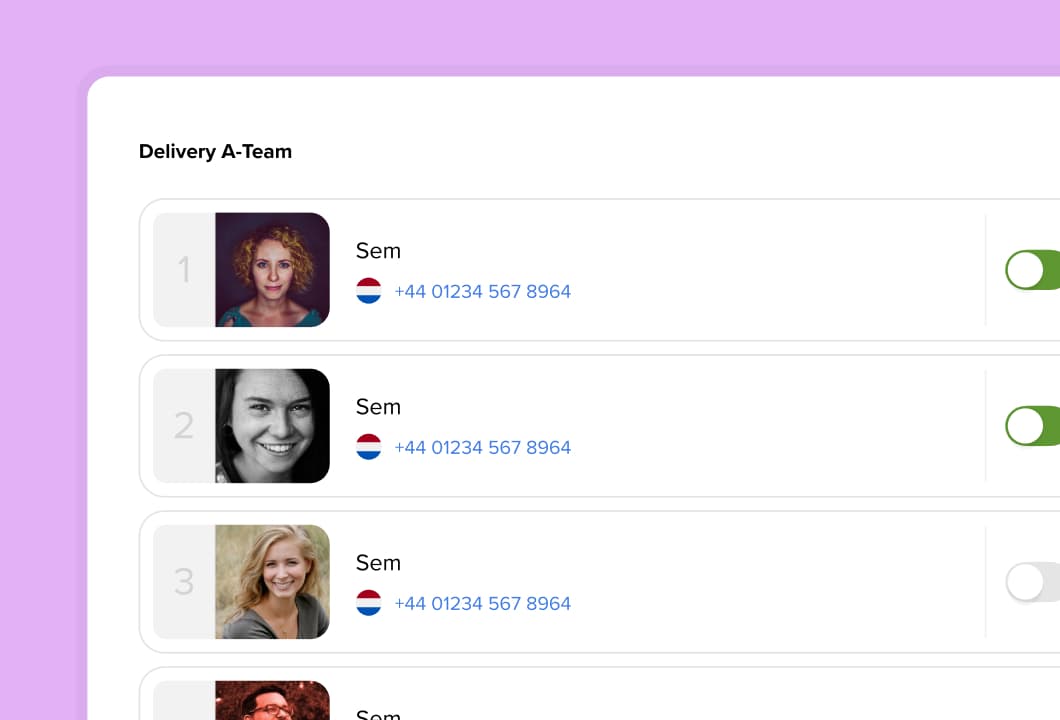This screenshot has width=1060, height=720.
Task: Select the blonde woman's profile photo
Action: 272,582
